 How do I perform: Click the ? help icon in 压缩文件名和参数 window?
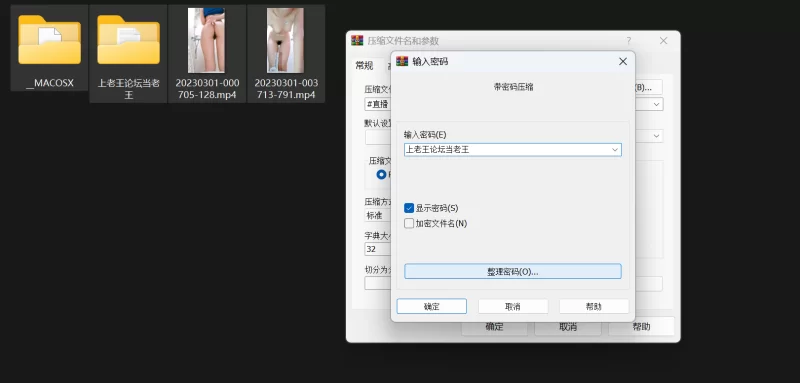point(629,41)
